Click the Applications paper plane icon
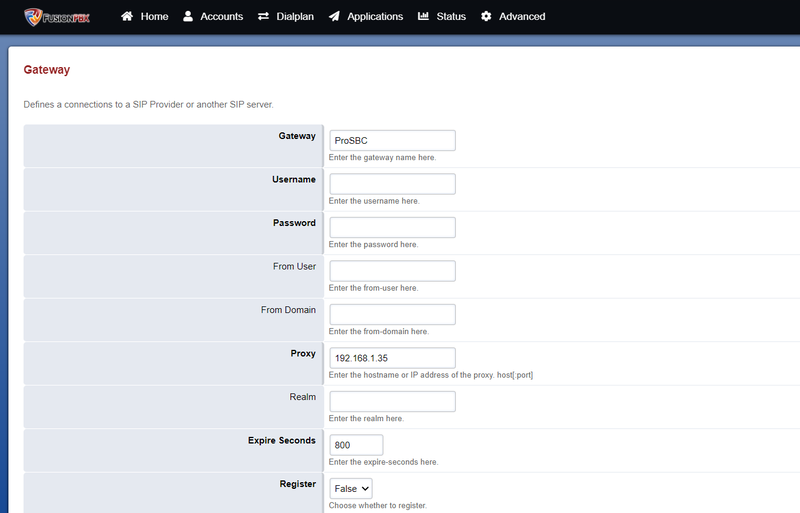The height and width of the screenshot is (513, 800). coord(334,16)
